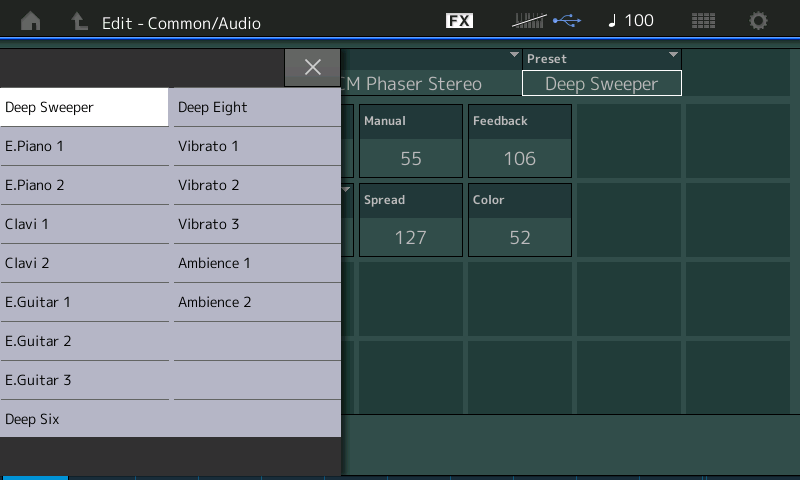Open the Live Set grid icon
The height and width of the screenshot is (480, 800).
point(703,21)
